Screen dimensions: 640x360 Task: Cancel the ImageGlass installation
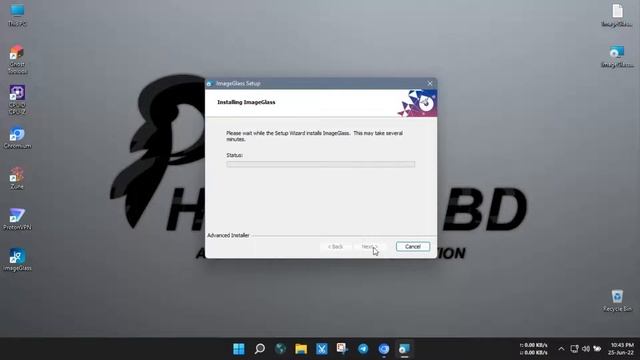click(413, 247)
